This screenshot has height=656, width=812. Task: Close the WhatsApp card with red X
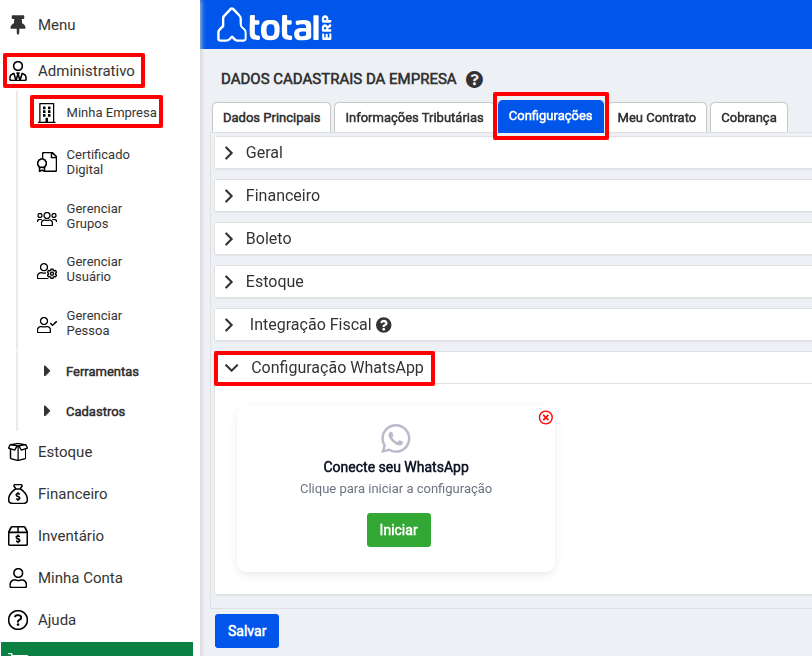[545, 417]
